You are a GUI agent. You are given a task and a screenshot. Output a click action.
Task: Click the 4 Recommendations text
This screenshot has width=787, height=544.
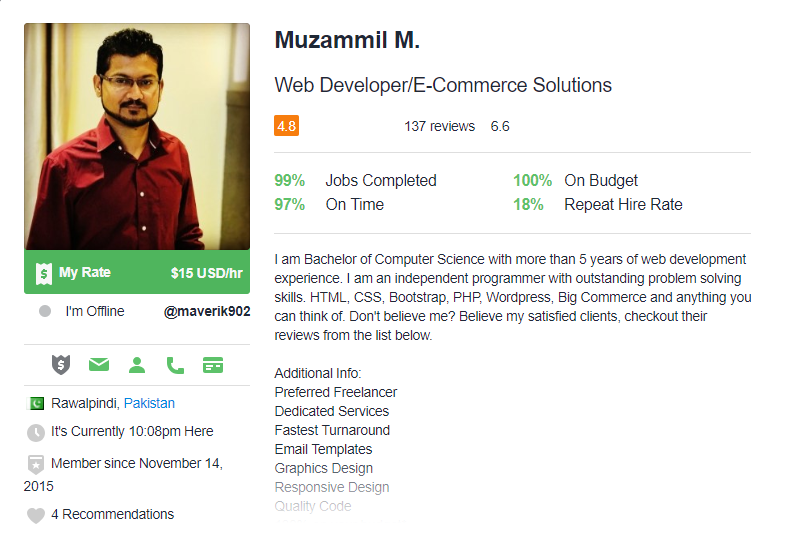coord(112,514)
